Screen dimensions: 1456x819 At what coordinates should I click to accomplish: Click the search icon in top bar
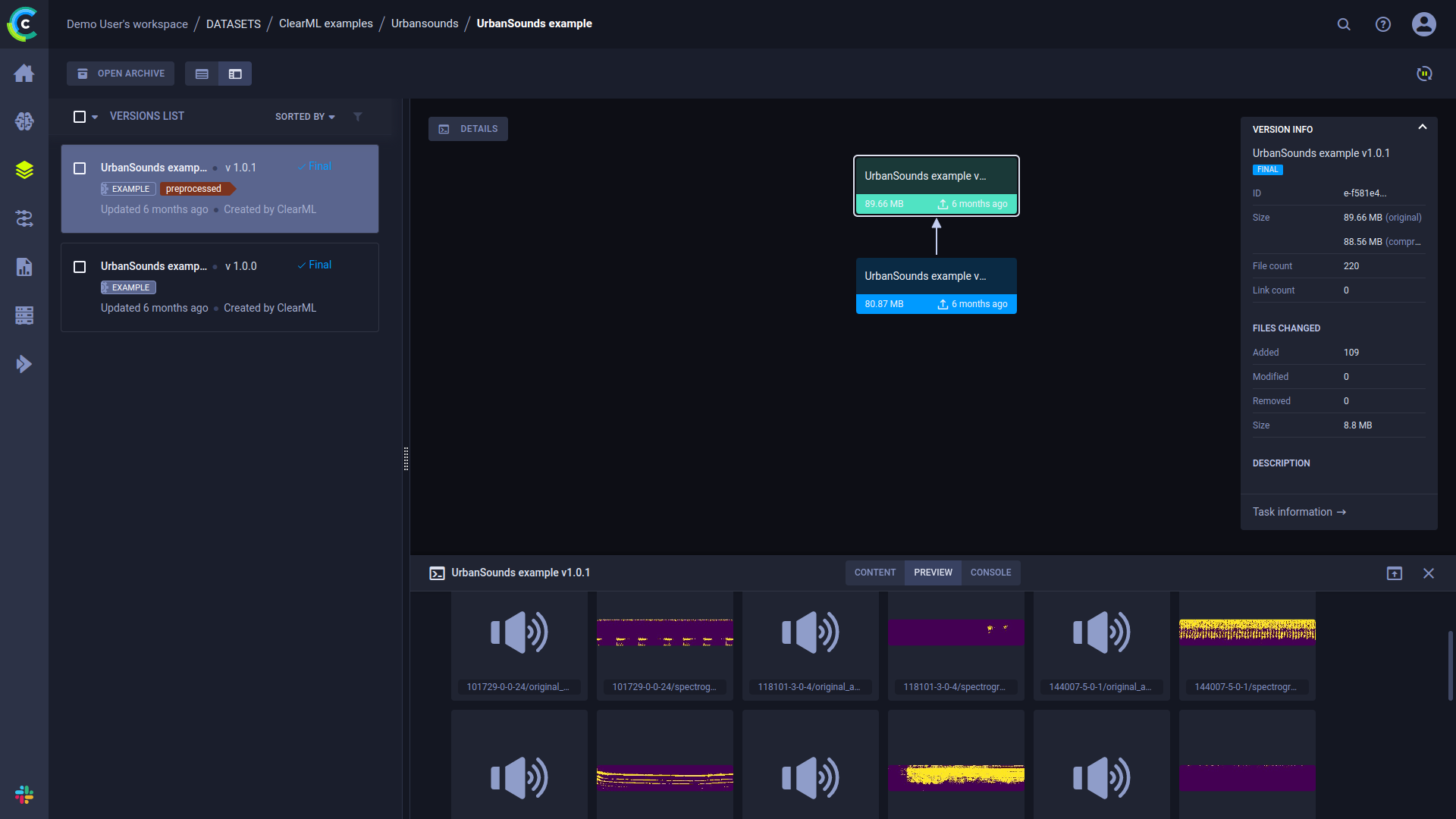[x=1344, y=24]
